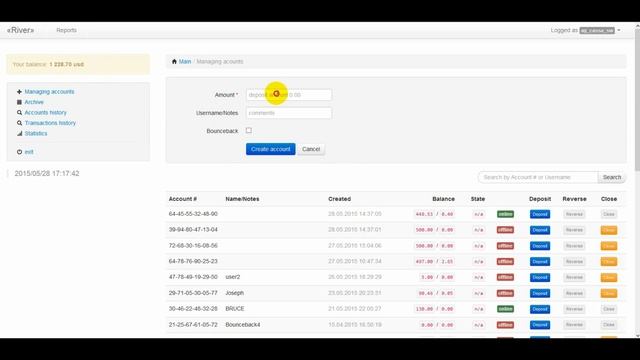Click orange Close for account 72-68-30-16-08-56
The image size is (640, 360).
pos(609,246)
